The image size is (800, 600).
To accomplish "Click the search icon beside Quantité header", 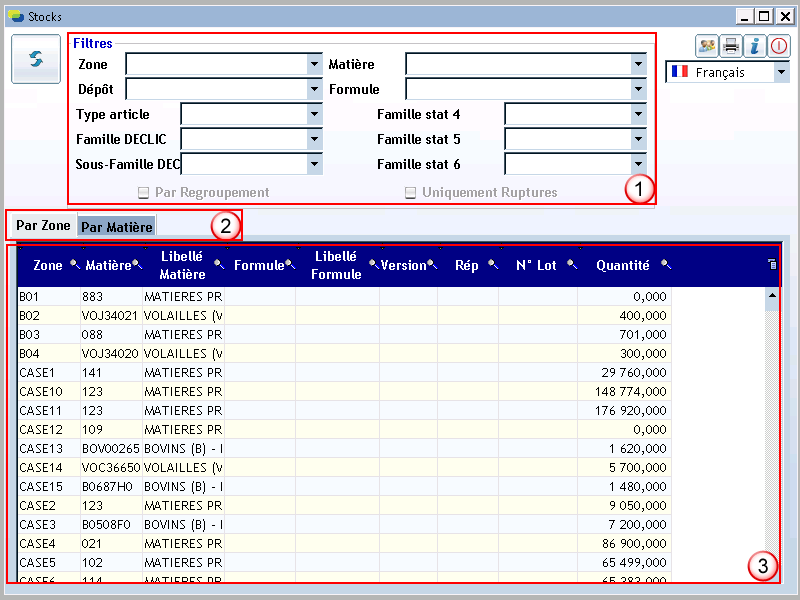I will tap(666, 264).
